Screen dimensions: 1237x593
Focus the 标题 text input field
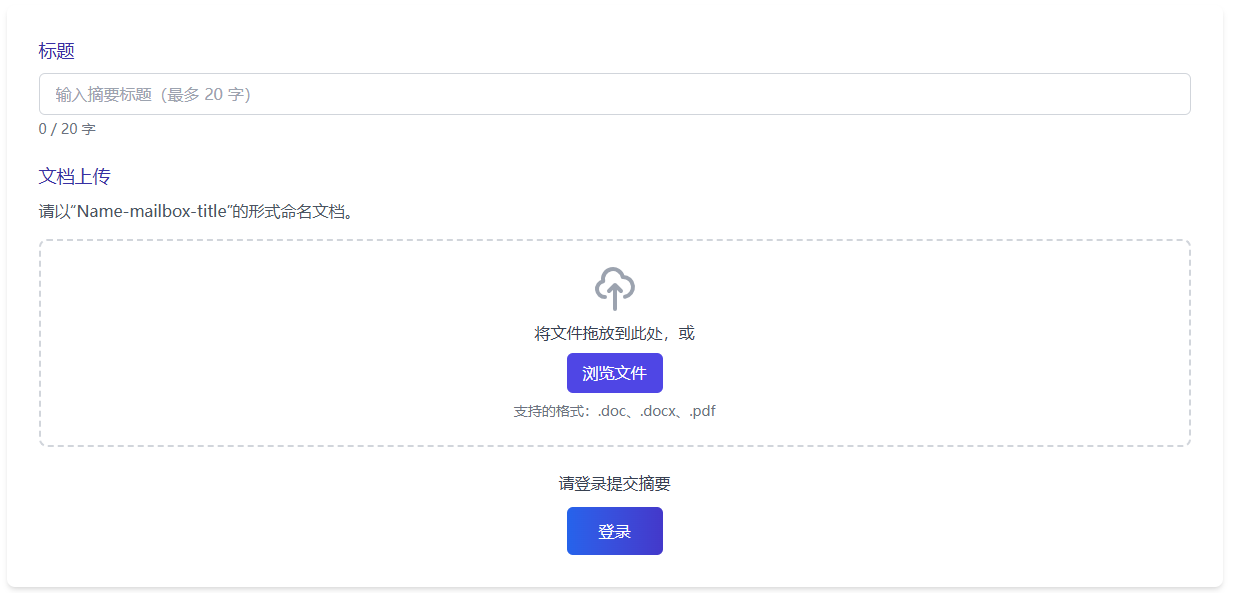click(x=614, y=94)
